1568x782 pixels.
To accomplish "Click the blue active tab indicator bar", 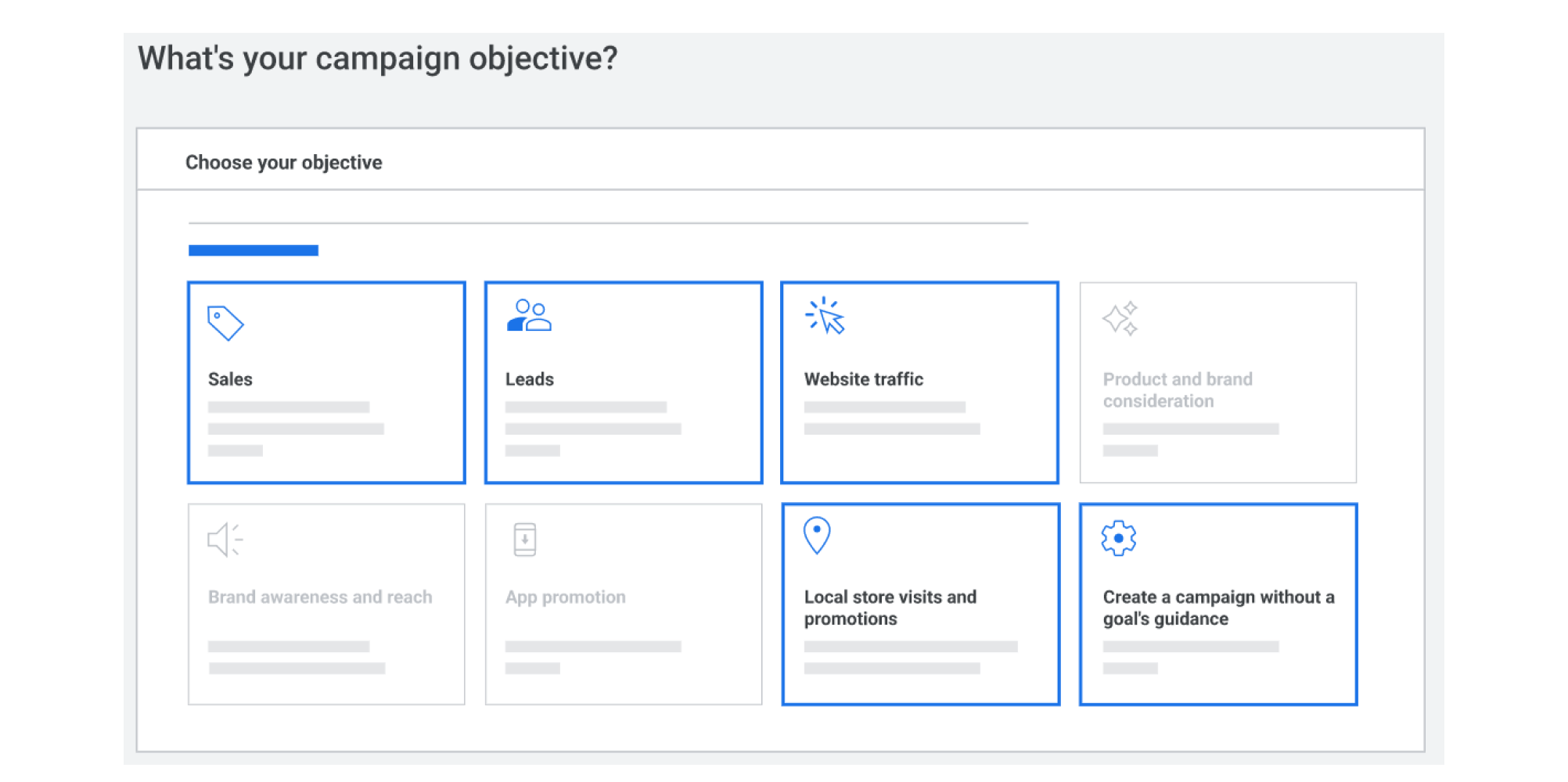I will click(254, 250).
